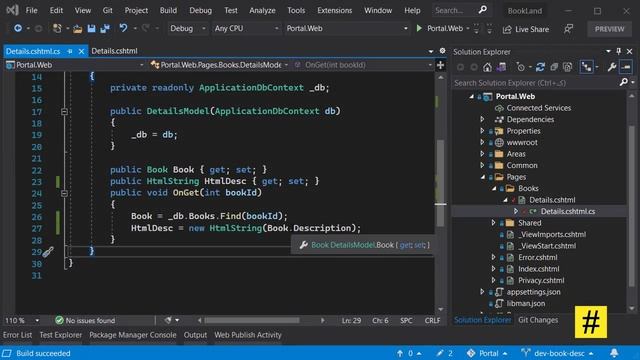The width and height of the screenshot is (640, 360).
Task: Click the PREVIEW button
Action: pyautogui.click(x=609, y=29)
